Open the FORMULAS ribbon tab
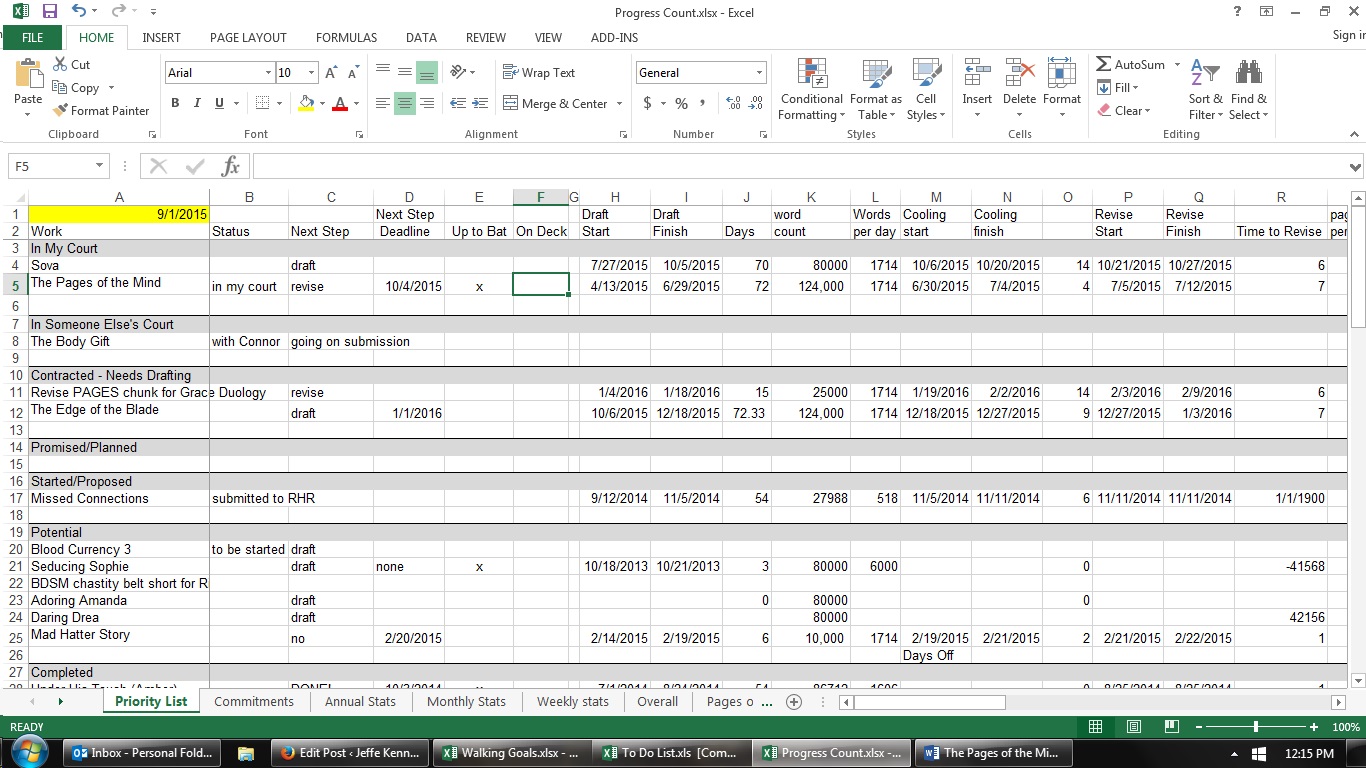1366x768 pixels. [346, 38]
